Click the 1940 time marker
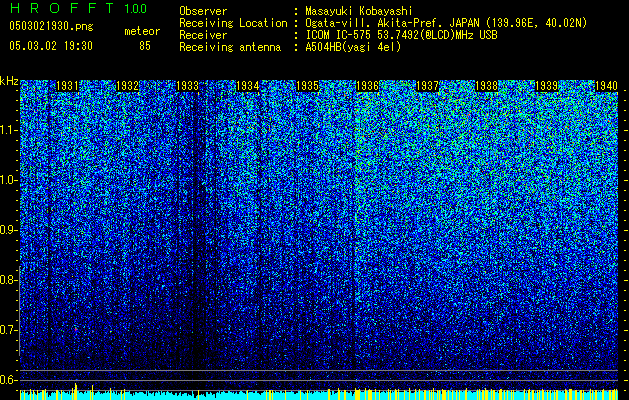Screen dimensions: 629x400 (606, 86)
